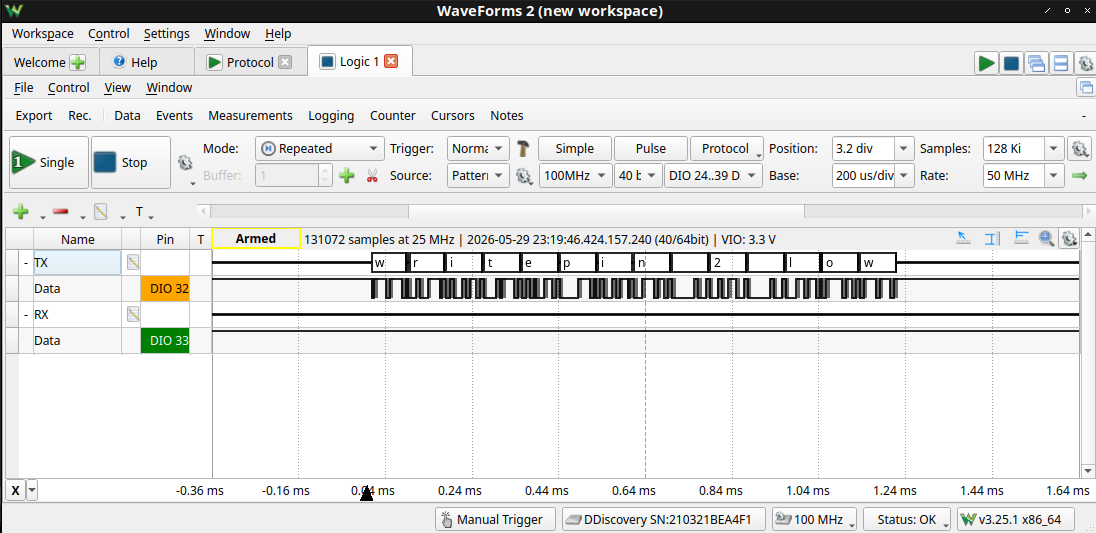Open the 100MHz frequency dropdown

[x=575, y=175]
